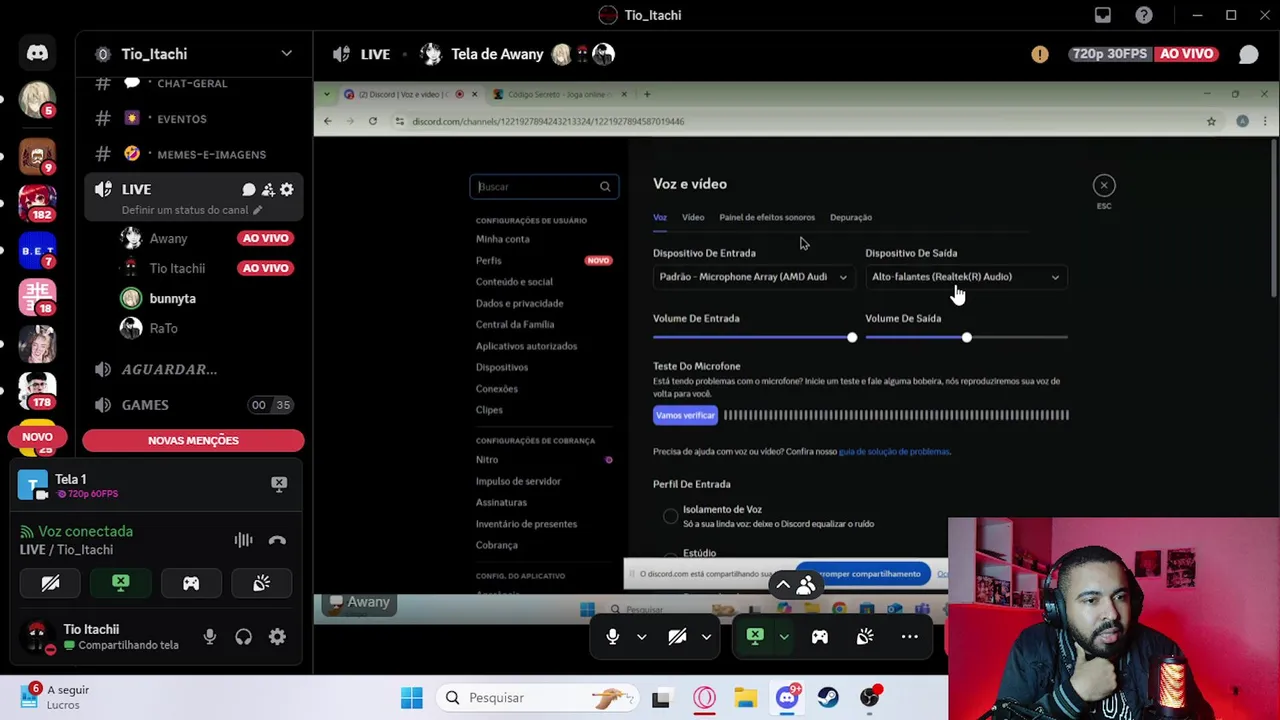Toggle camera in stream control bar

coord(677,637)
